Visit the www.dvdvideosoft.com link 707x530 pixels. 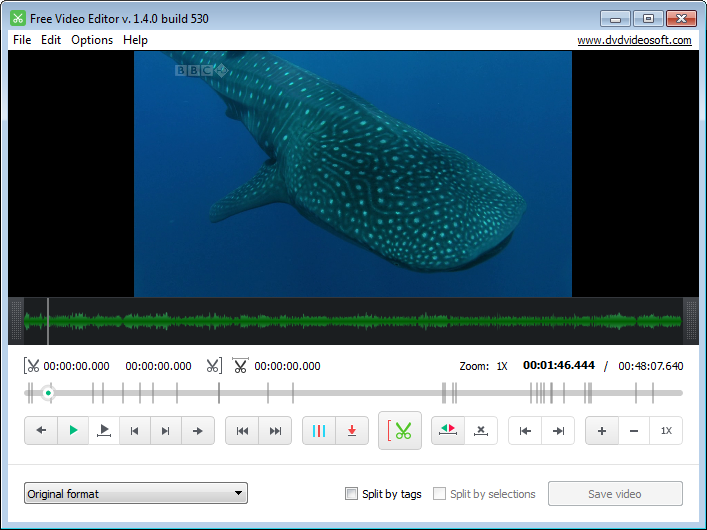tap(634, 40)
